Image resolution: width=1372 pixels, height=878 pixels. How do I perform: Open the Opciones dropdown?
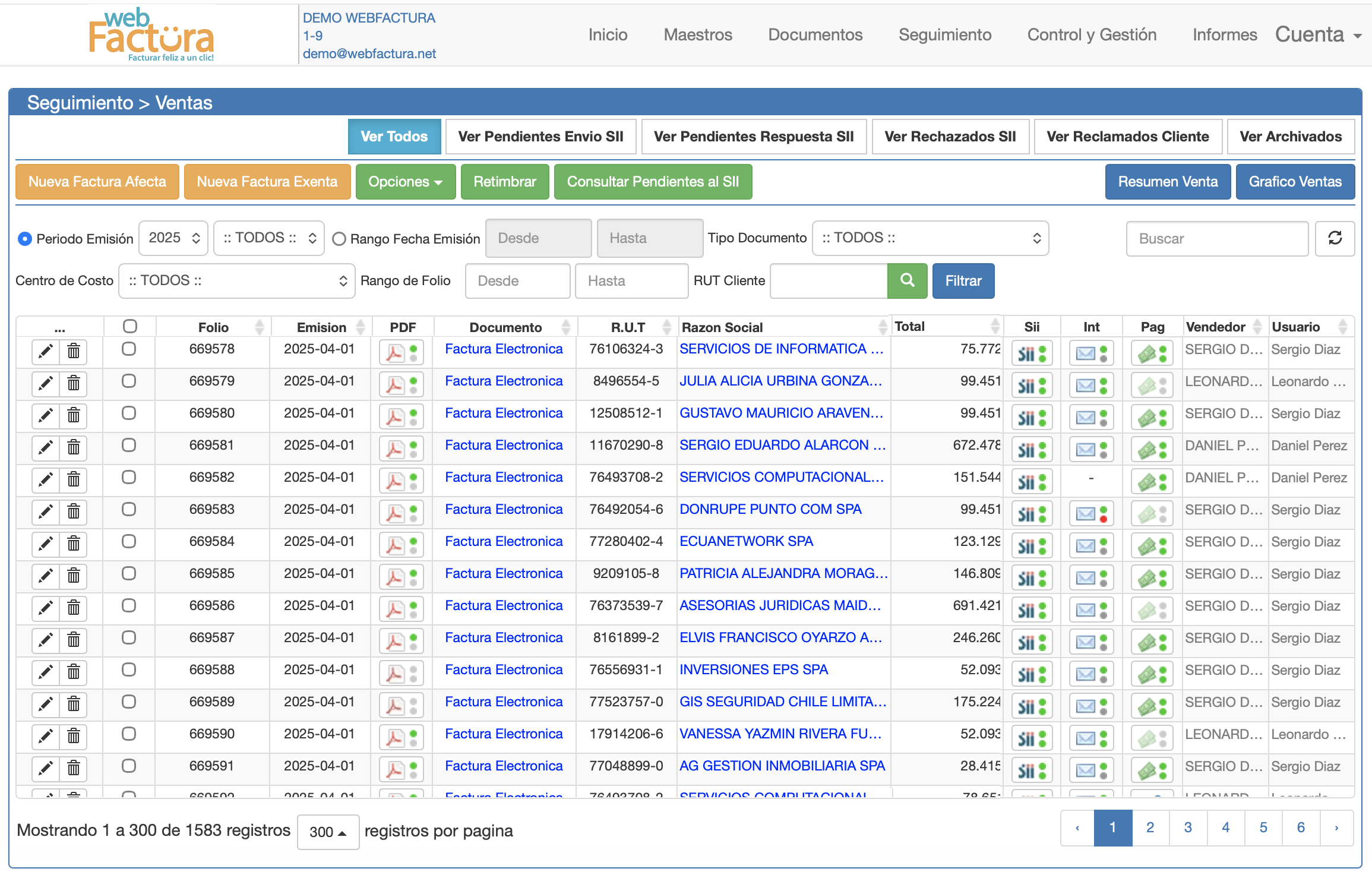[x=406, y=182]
